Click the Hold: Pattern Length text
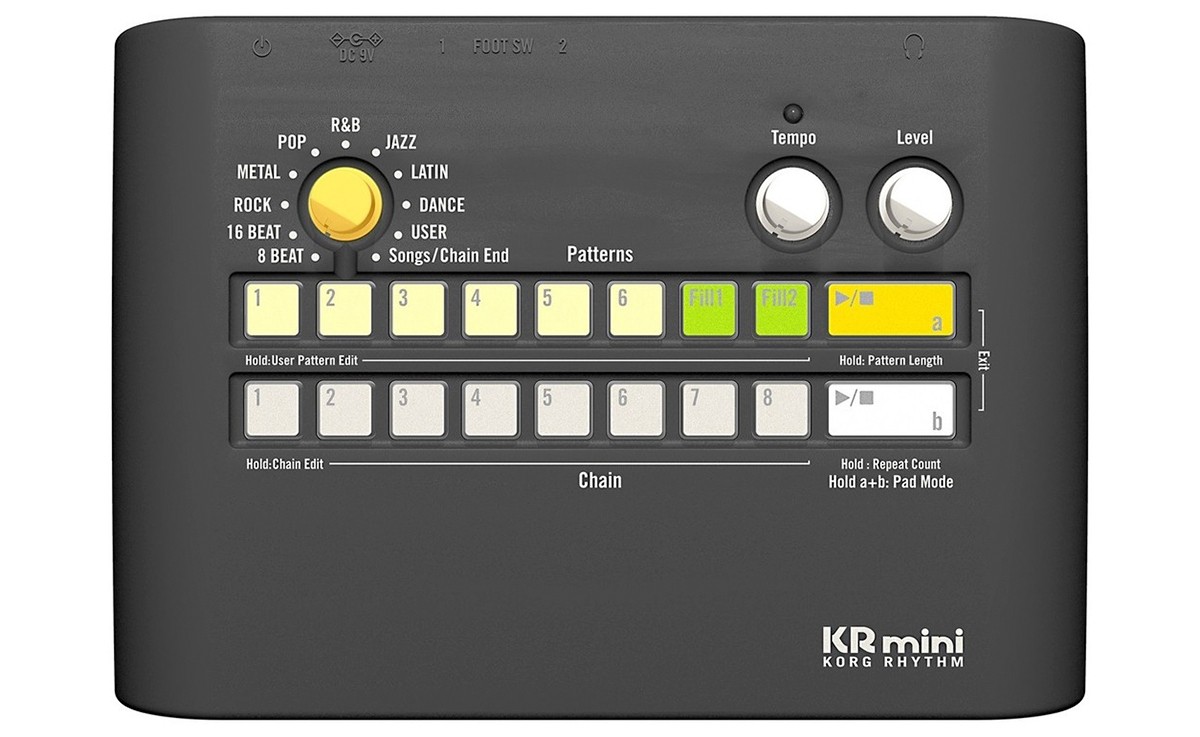The width and height of the screenshot is (1200, 737). tap(891, 360)
